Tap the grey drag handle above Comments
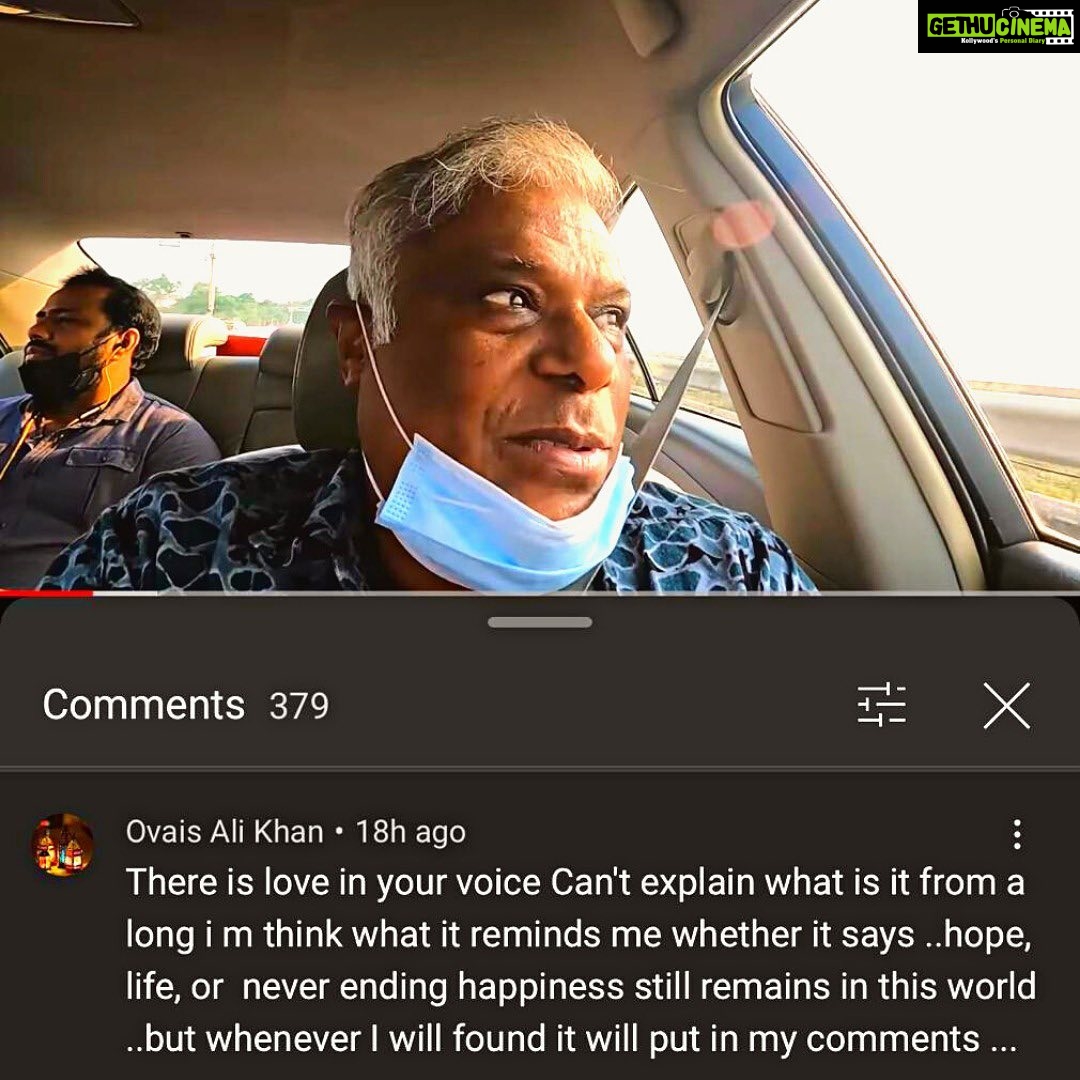This screenshot has height=1080, width=1080. click(539, 622)
